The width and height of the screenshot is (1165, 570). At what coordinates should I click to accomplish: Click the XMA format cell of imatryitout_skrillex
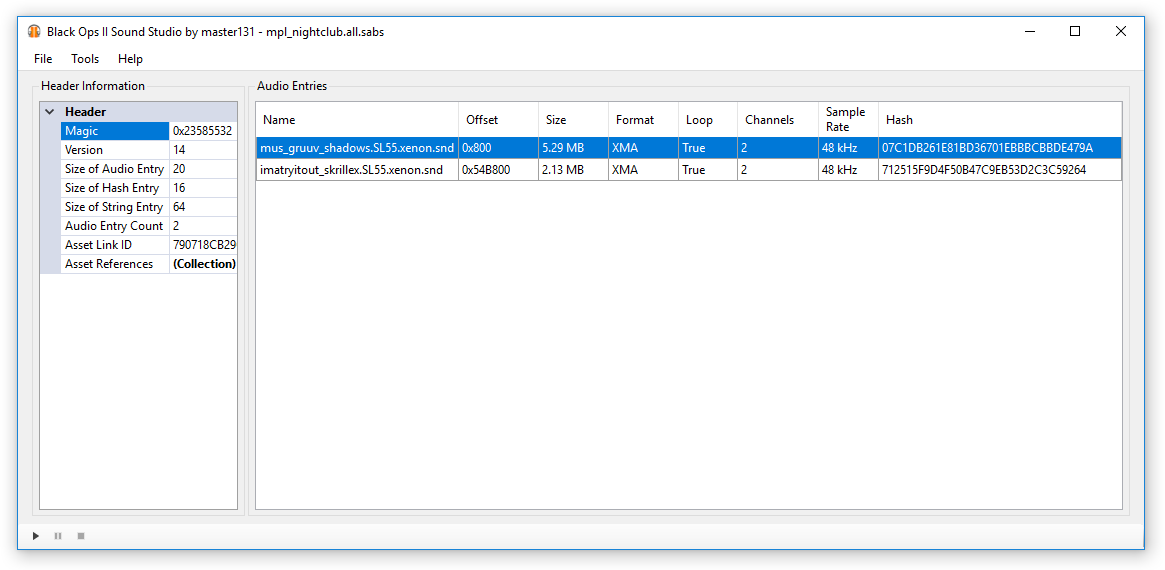pos(643,169)
